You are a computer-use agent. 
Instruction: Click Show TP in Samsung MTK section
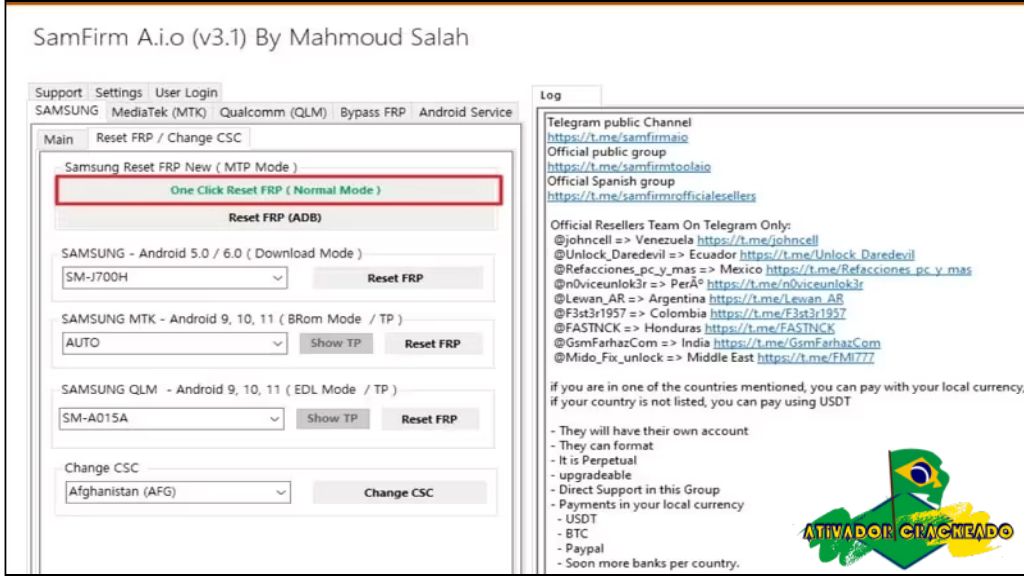click(x=336, y=343)
